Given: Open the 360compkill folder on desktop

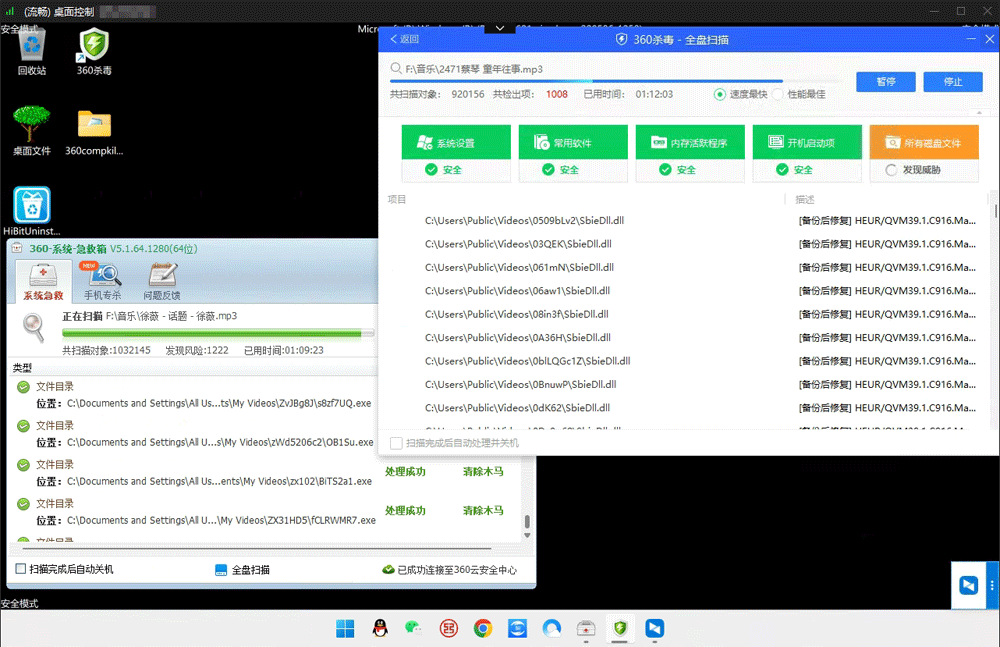Looking at the screenshot, I should (x=94, y=130).
